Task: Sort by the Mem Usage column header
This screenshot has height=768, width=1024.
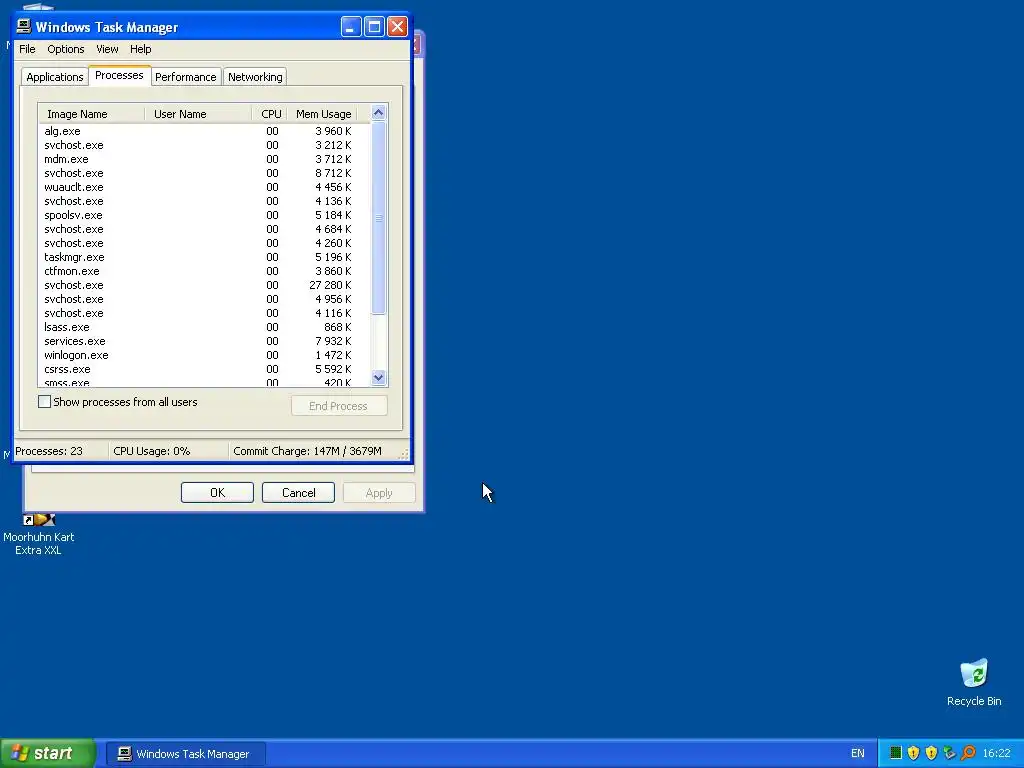Action: click(323, 114)
